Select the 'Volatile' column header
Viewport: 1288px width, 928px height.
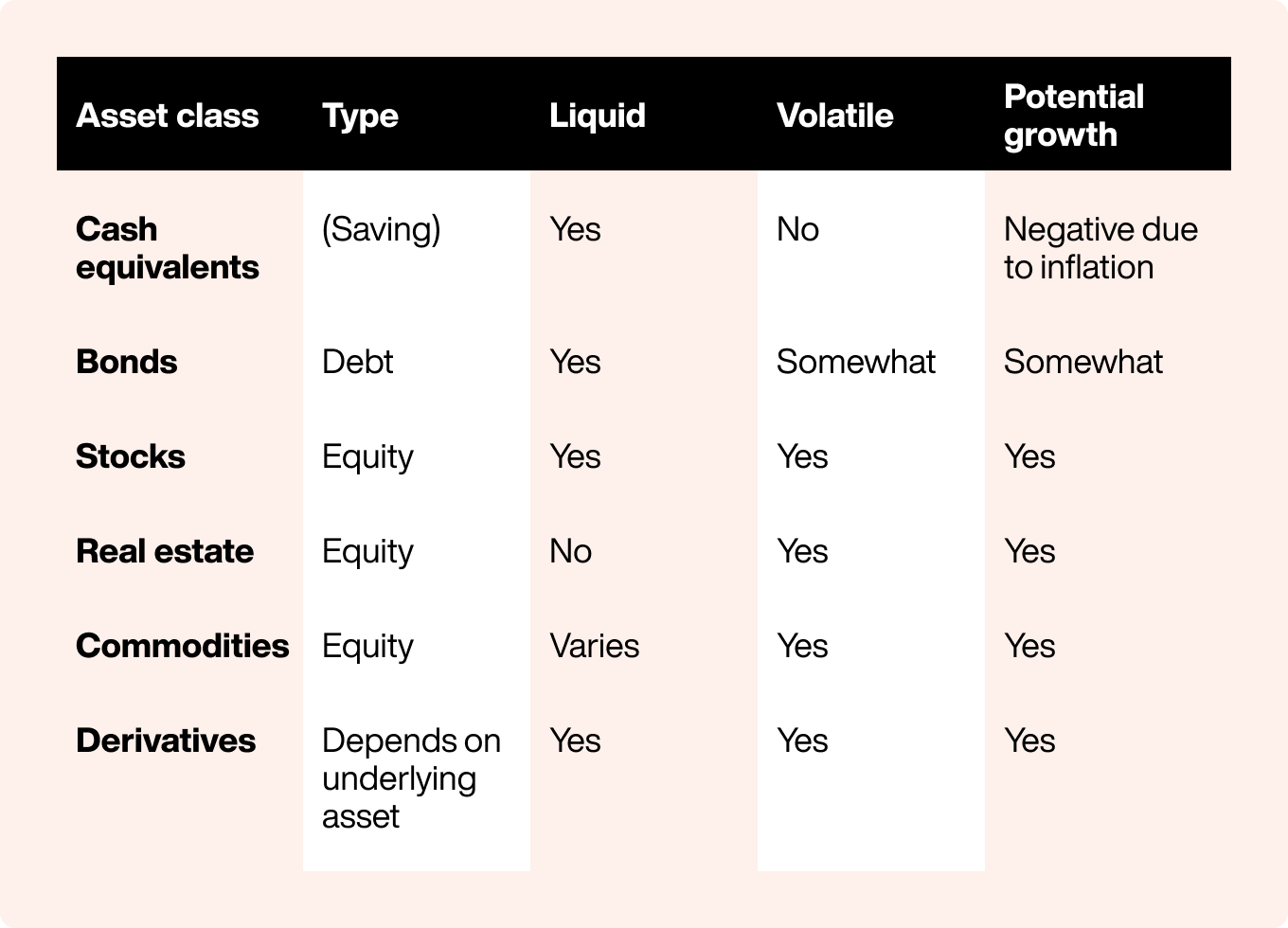pos(835,116)
